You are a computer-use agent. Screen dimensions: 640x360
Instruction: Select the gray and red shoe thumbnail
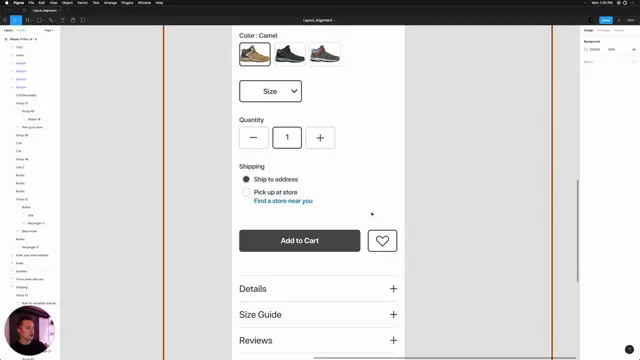(325, 54)
